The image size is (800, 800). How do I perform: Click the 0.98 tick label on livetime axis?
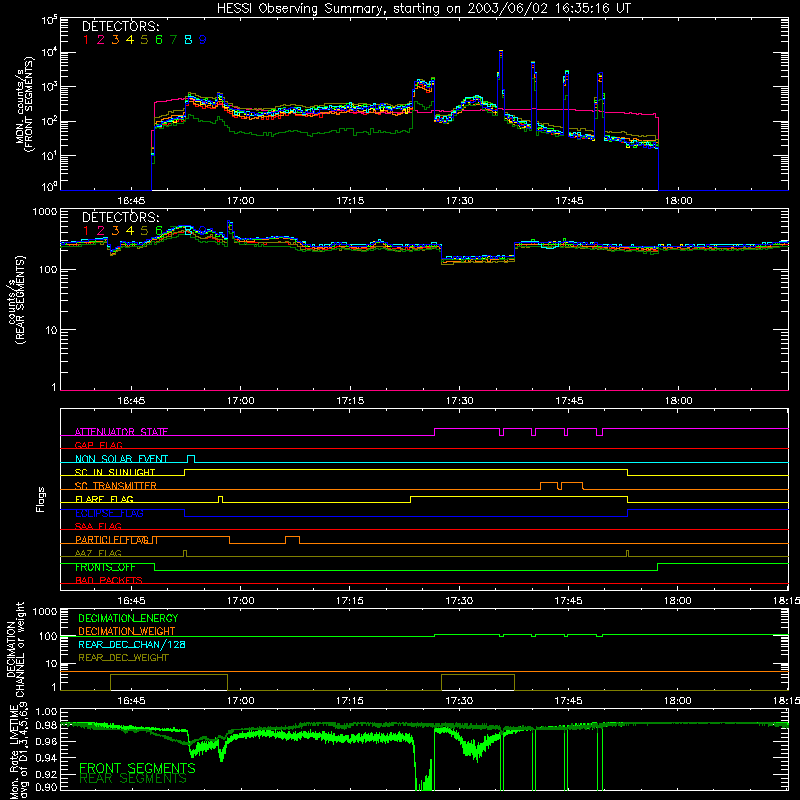(47, 726)
